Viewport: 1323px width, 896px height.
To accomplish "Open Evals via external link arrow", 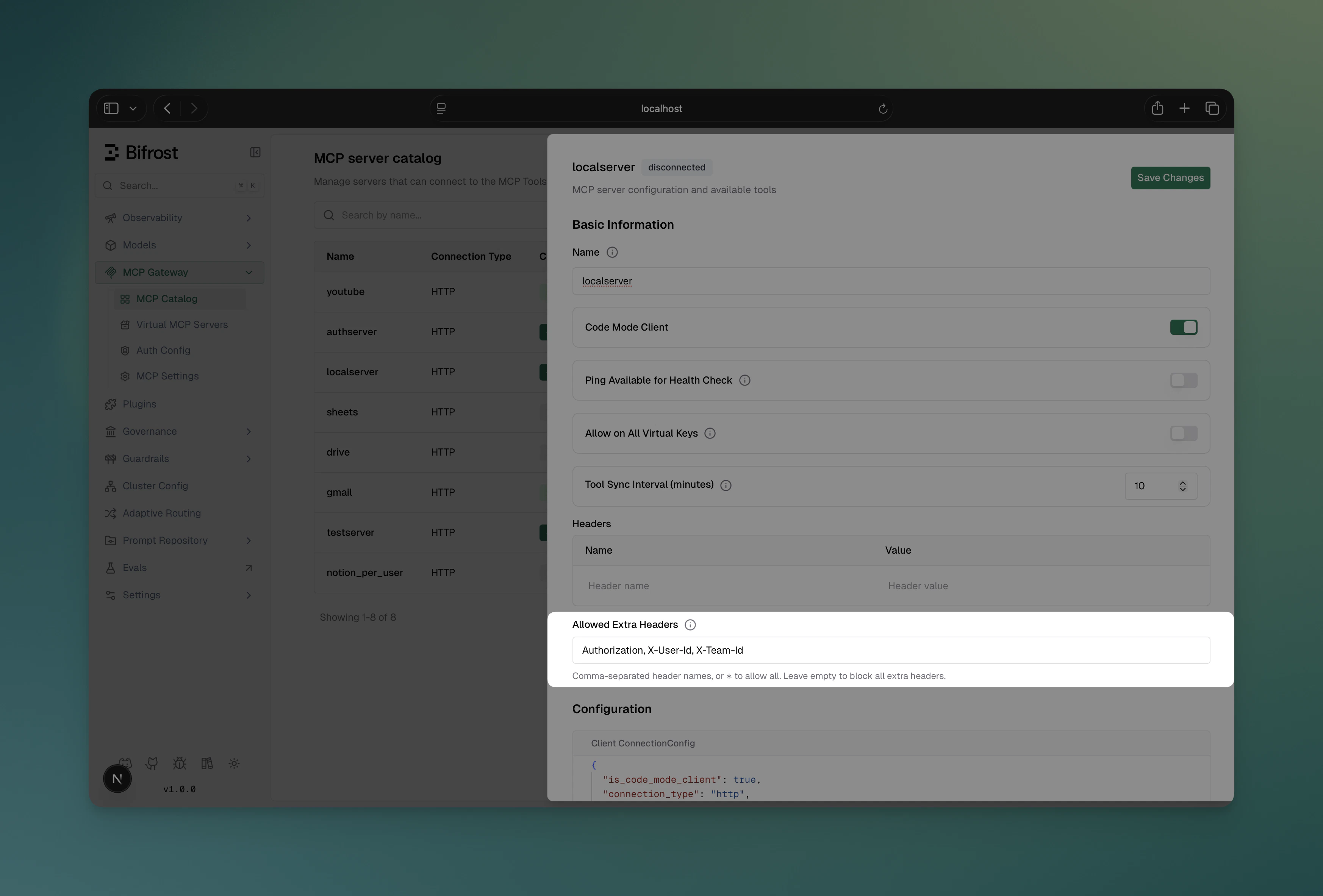I will point(249,567).
